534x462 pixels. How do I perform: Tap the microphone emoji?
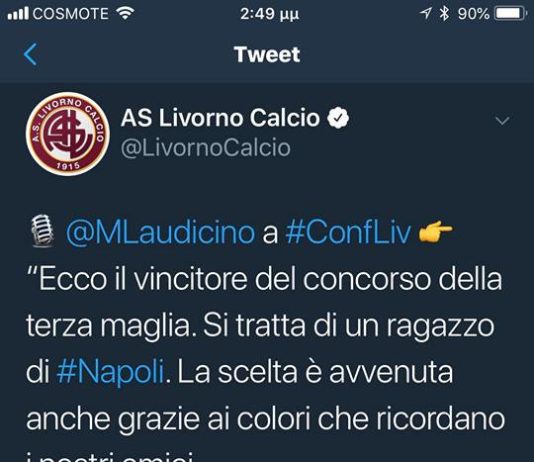tap(42, 230)
